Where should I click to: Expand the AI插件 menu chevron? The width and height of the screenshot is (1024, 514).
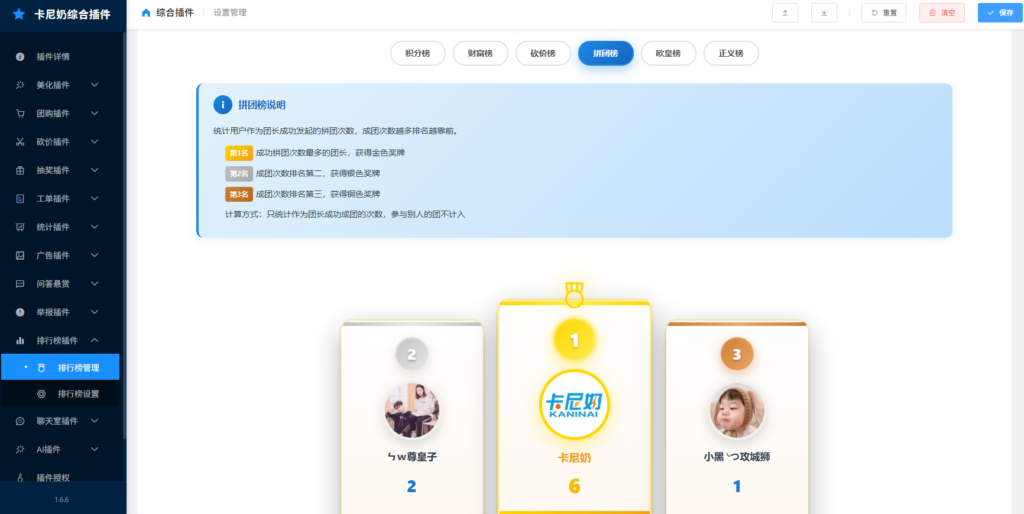(95, 449)
